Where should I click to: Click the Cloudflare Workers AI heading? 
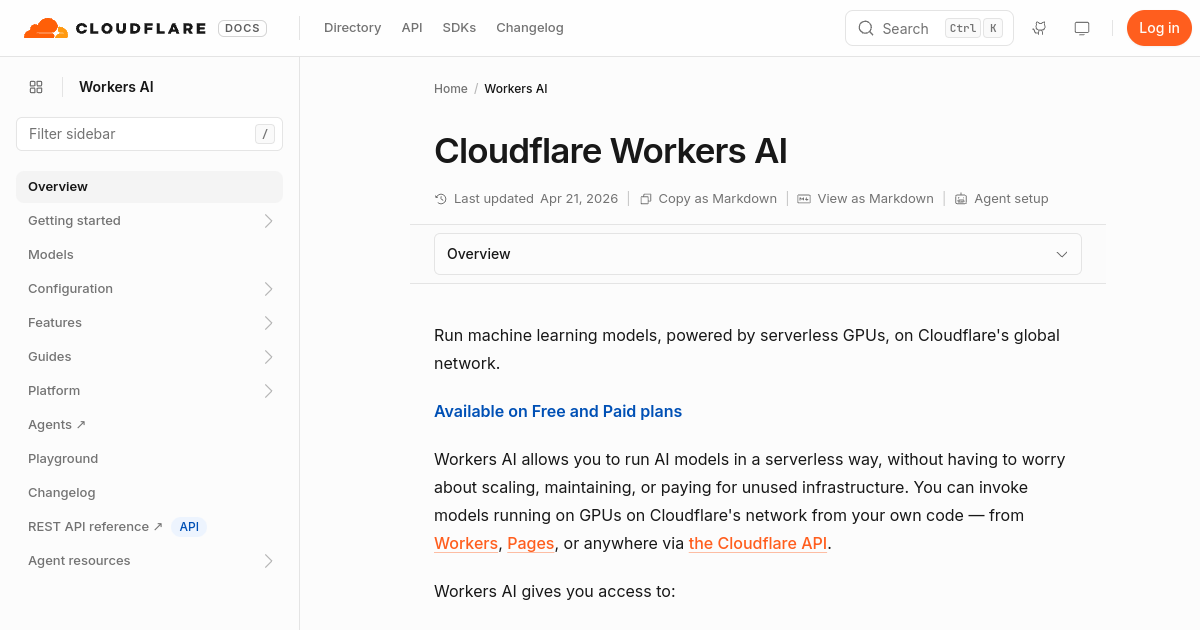pos(611,151)
